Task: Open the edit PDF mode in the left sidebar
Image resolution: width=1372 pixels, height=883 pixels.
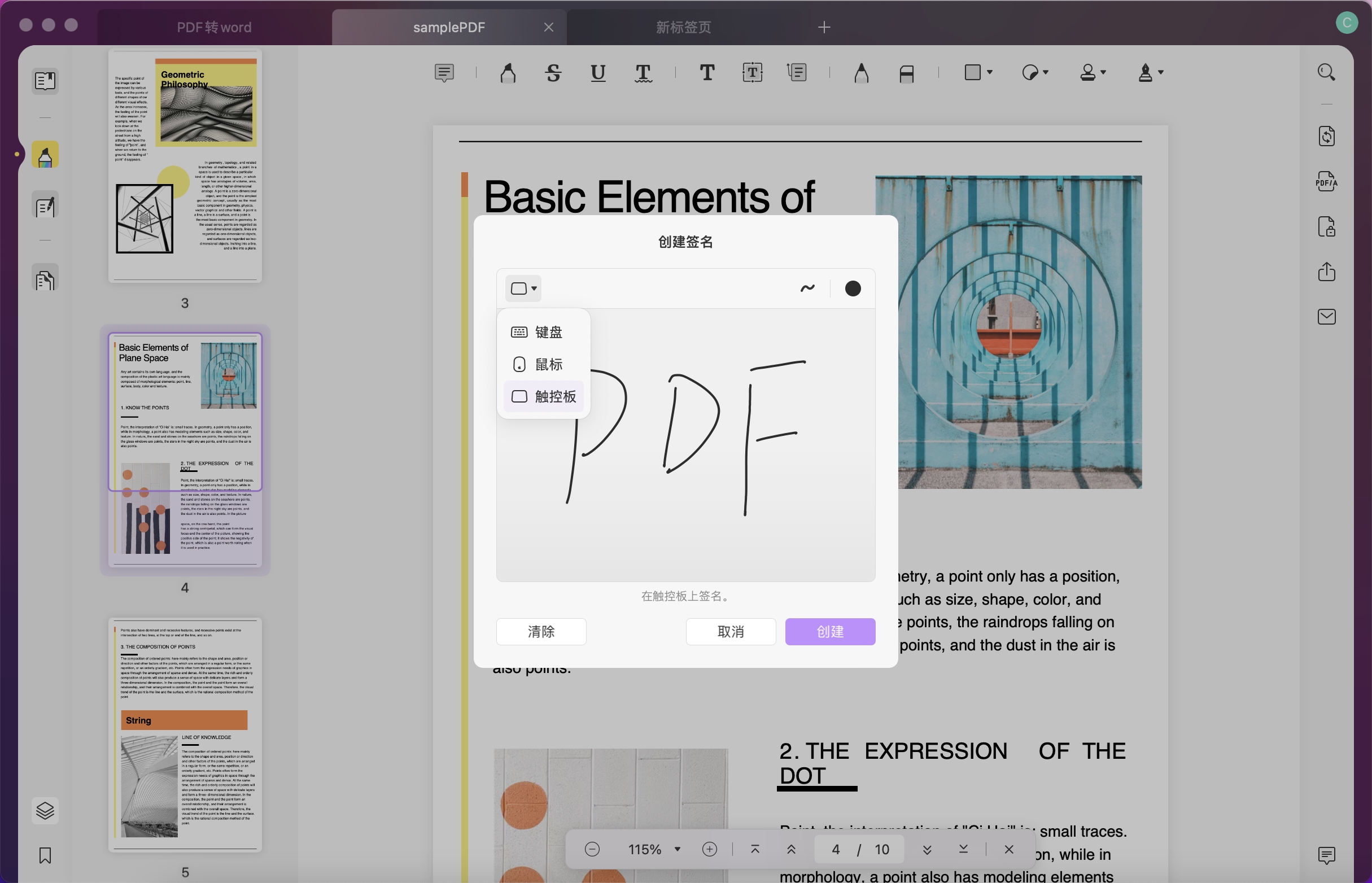Action: click(45, 206)
